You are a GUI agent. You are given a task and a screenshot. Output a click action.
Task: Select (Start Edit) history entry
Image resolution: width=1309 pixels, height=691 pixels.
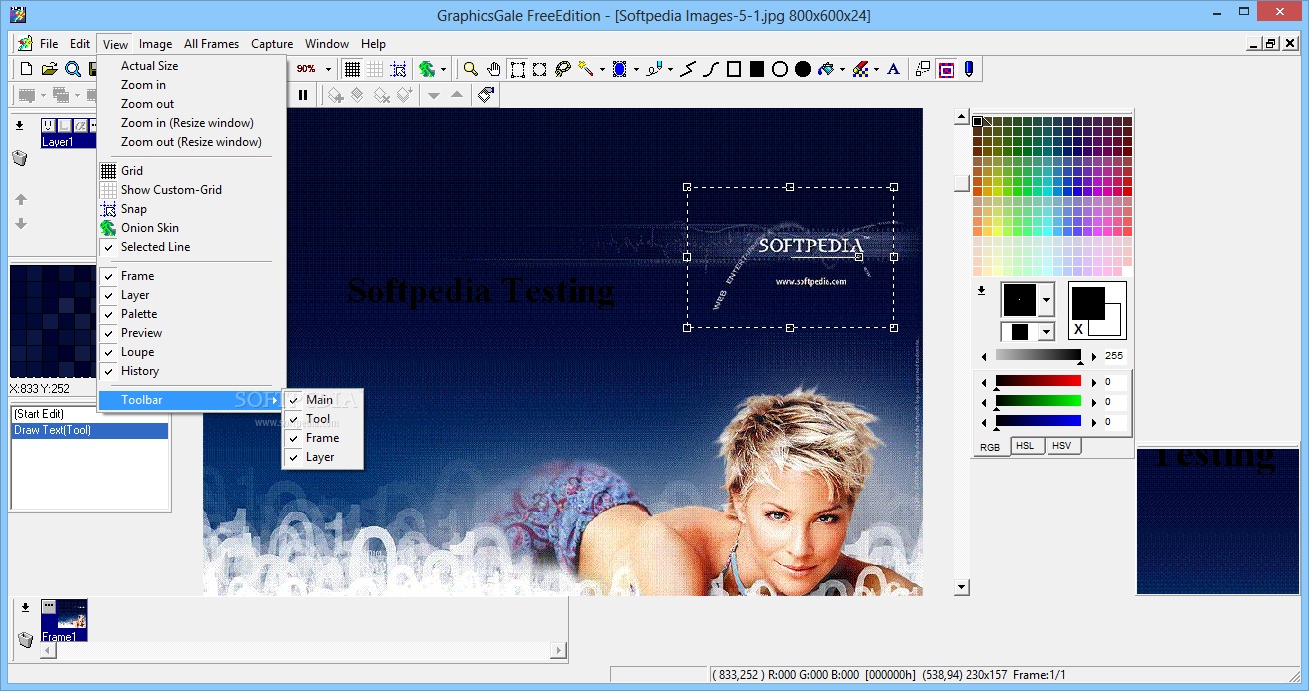coord(90,414)
